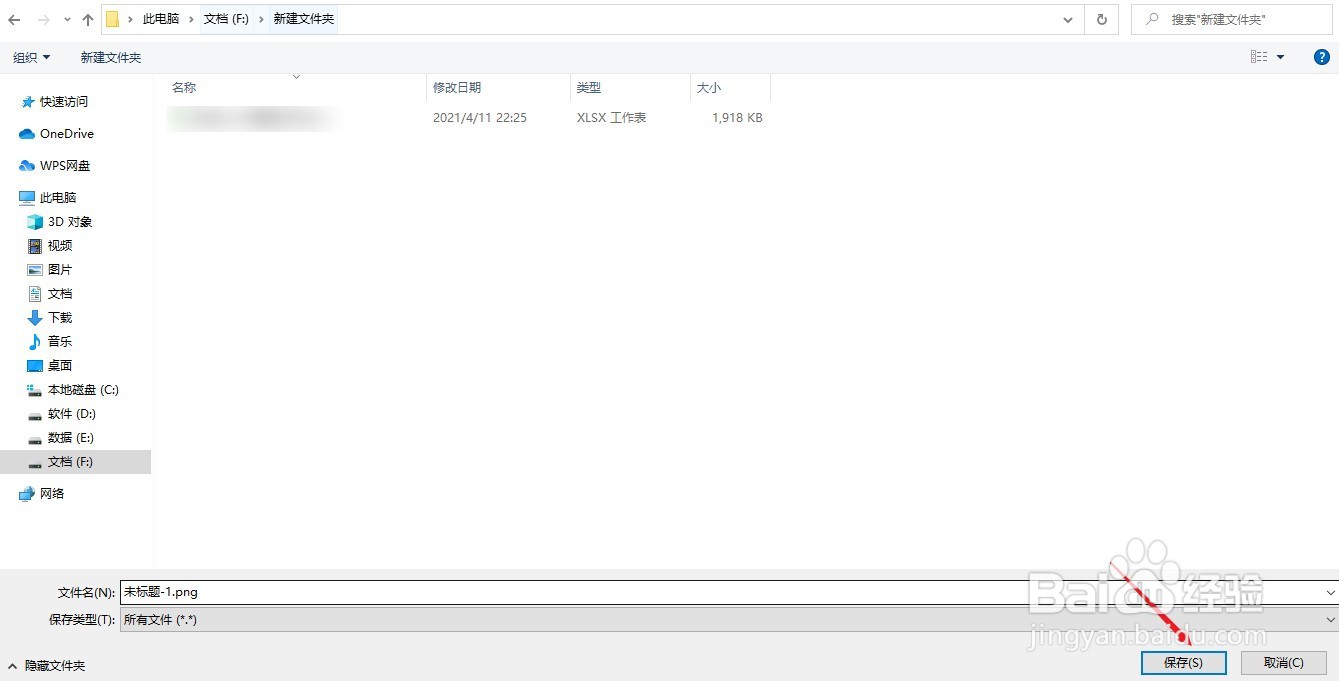
Task: Navigate to 此电脑 via the breadcrumb
Action: (x=160, y=19)
